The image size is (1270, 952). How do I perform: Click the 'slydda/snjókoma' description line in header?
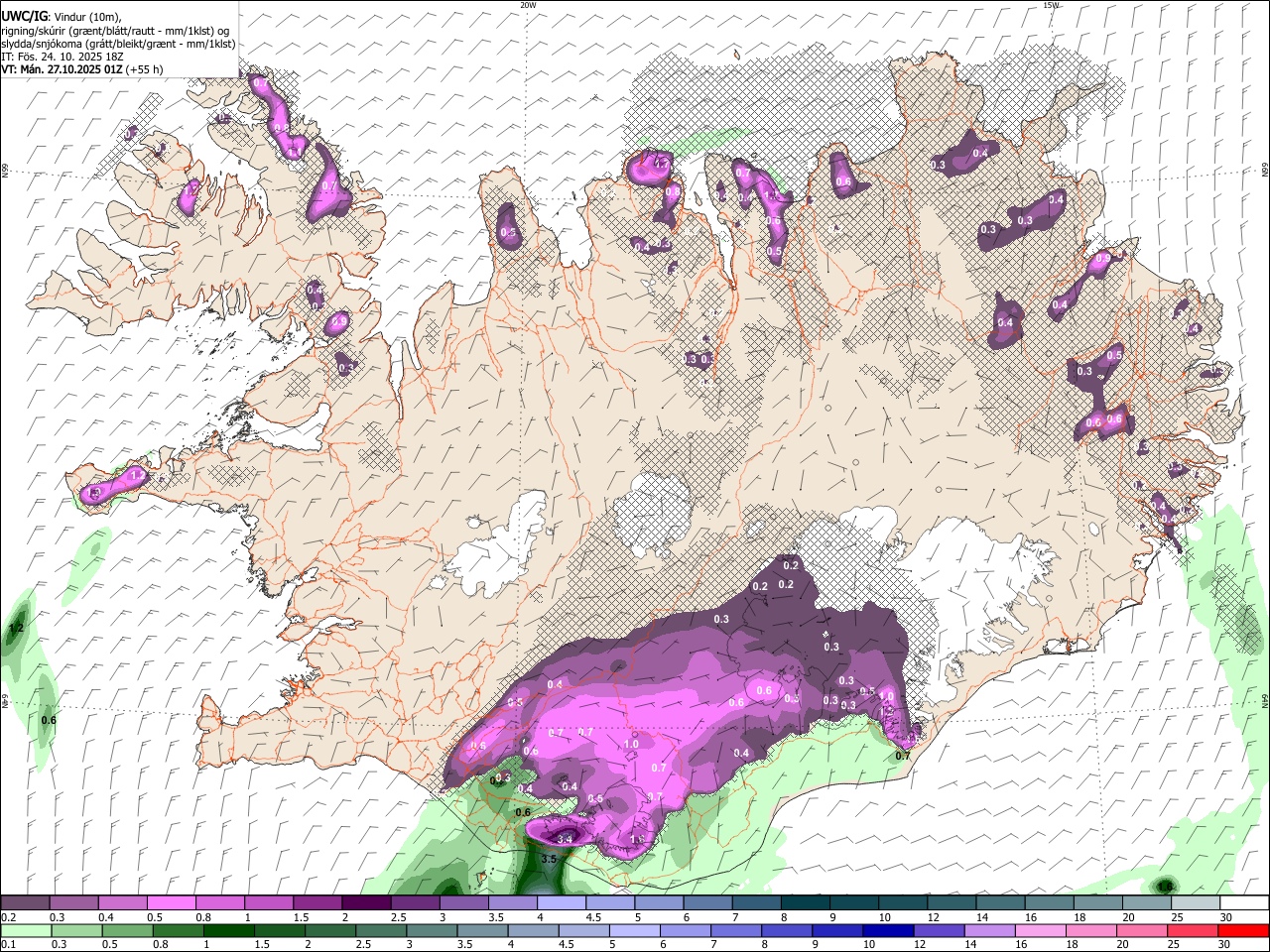point(118,44)
